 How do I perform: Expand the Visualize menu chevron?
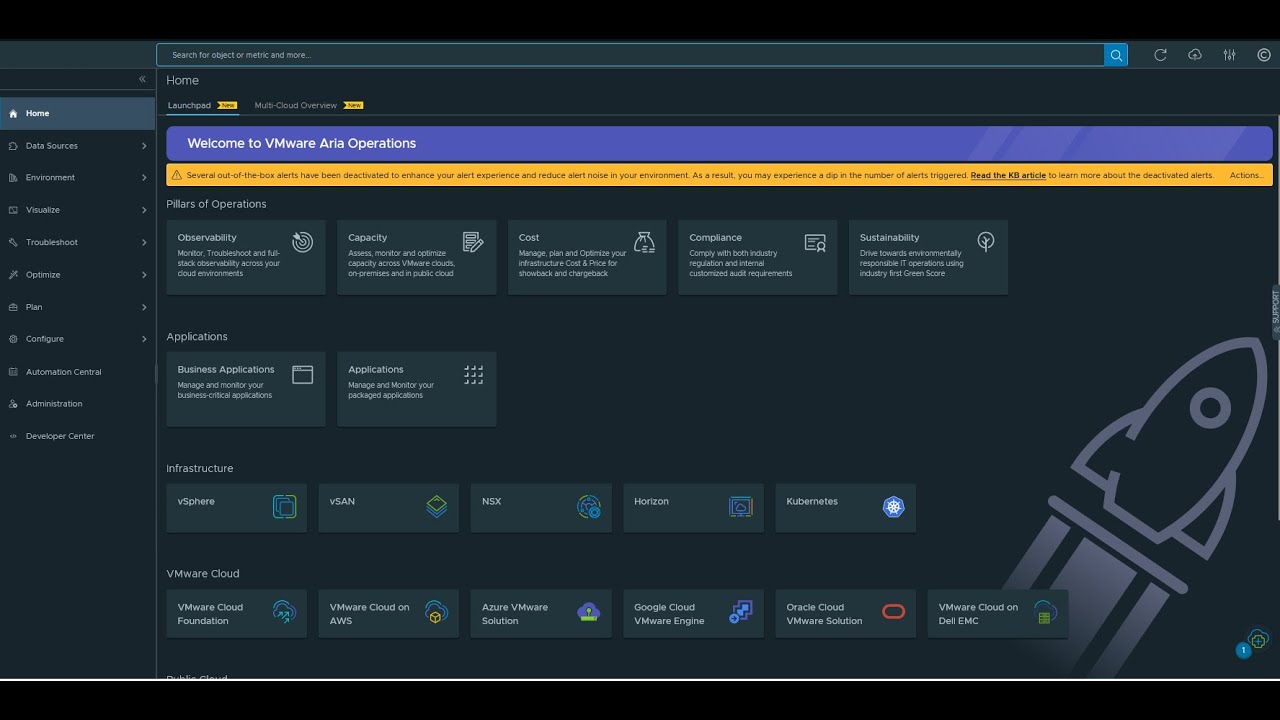coord(144,210)
